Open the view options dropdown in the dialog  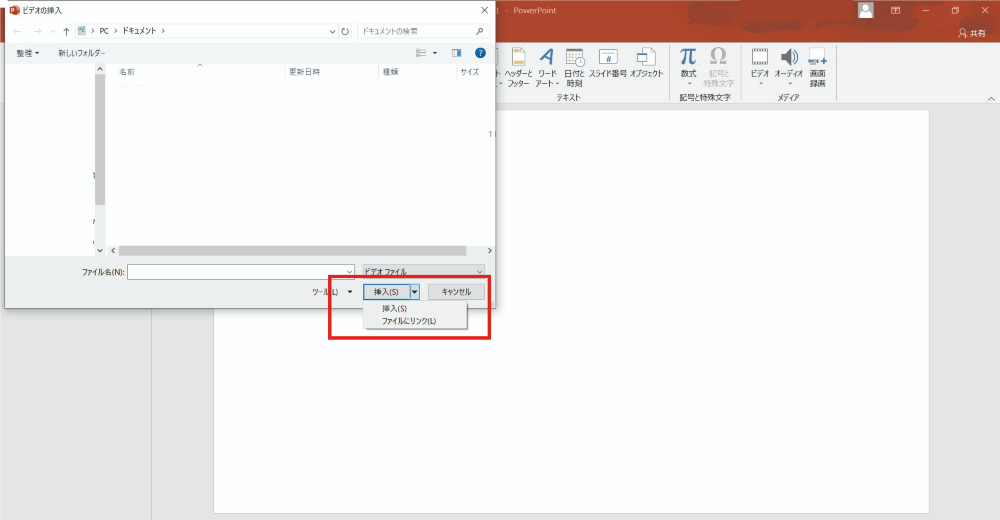pyautogui.click(x=435, y=53)
